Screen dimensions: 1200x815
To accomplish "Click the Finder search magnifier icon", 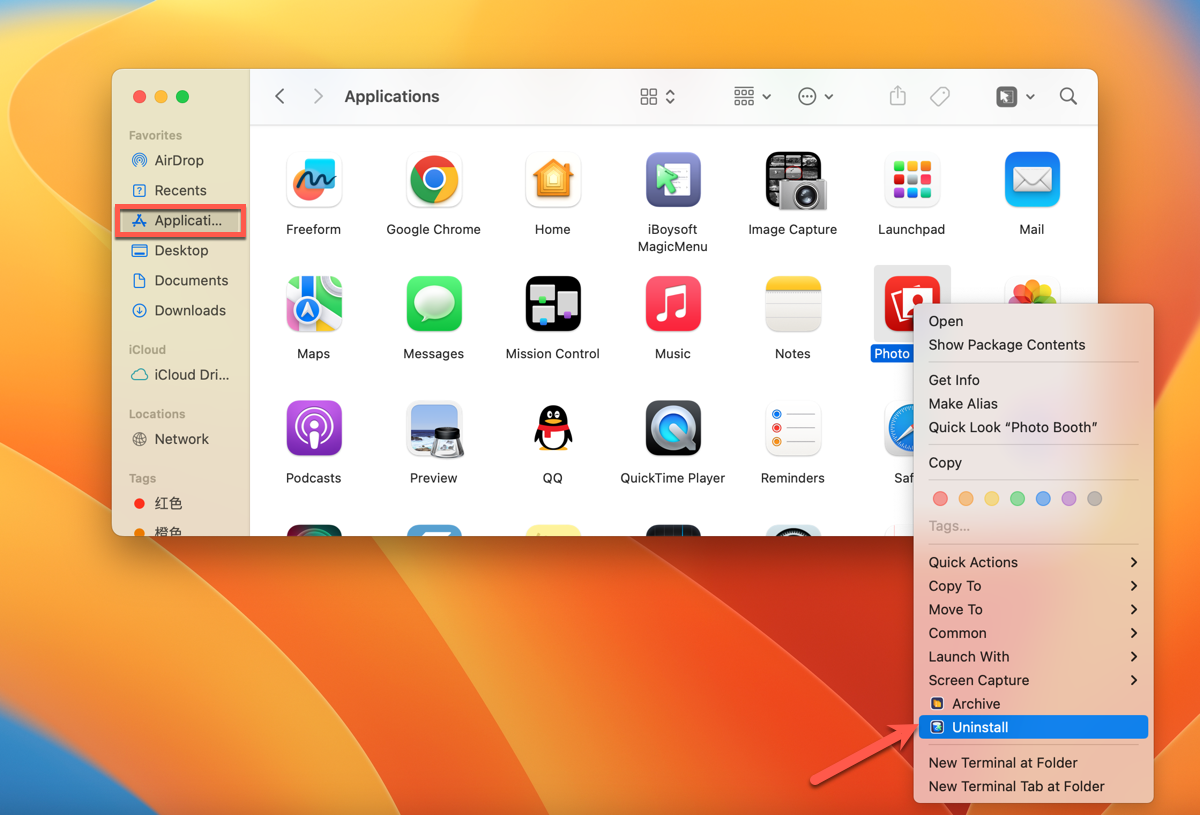I will [x=1068, y=96].
